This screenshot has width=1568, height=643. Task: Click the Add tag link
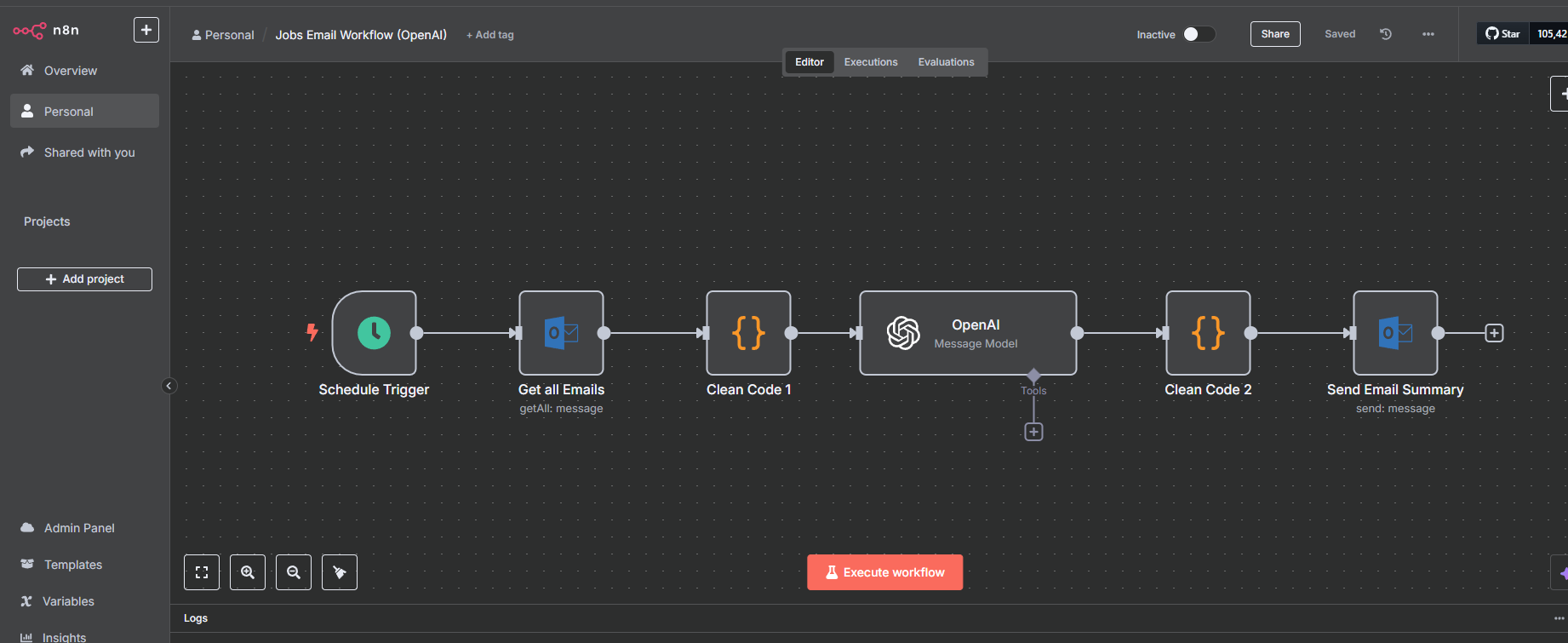click(x=490, y=35)
